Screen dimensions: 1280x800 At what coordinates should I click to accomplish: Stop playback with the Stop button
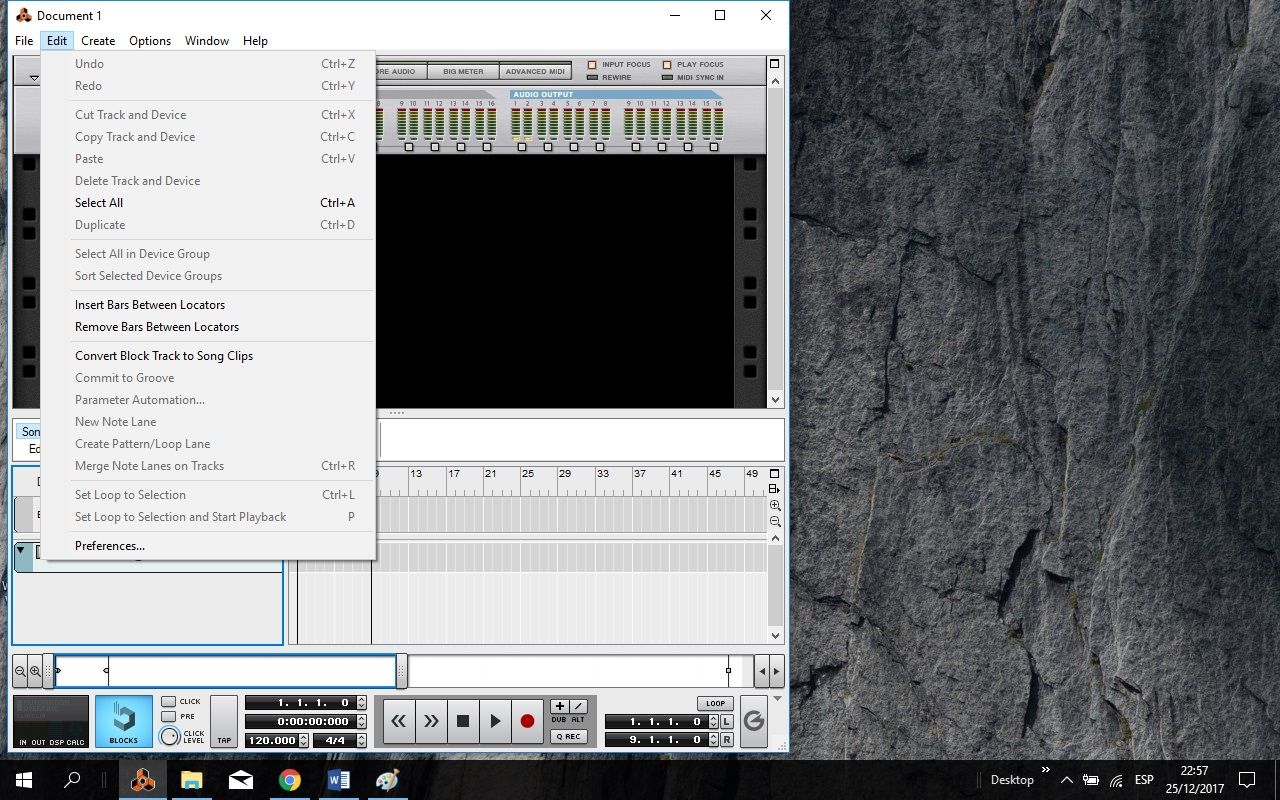tap(463, 721)
